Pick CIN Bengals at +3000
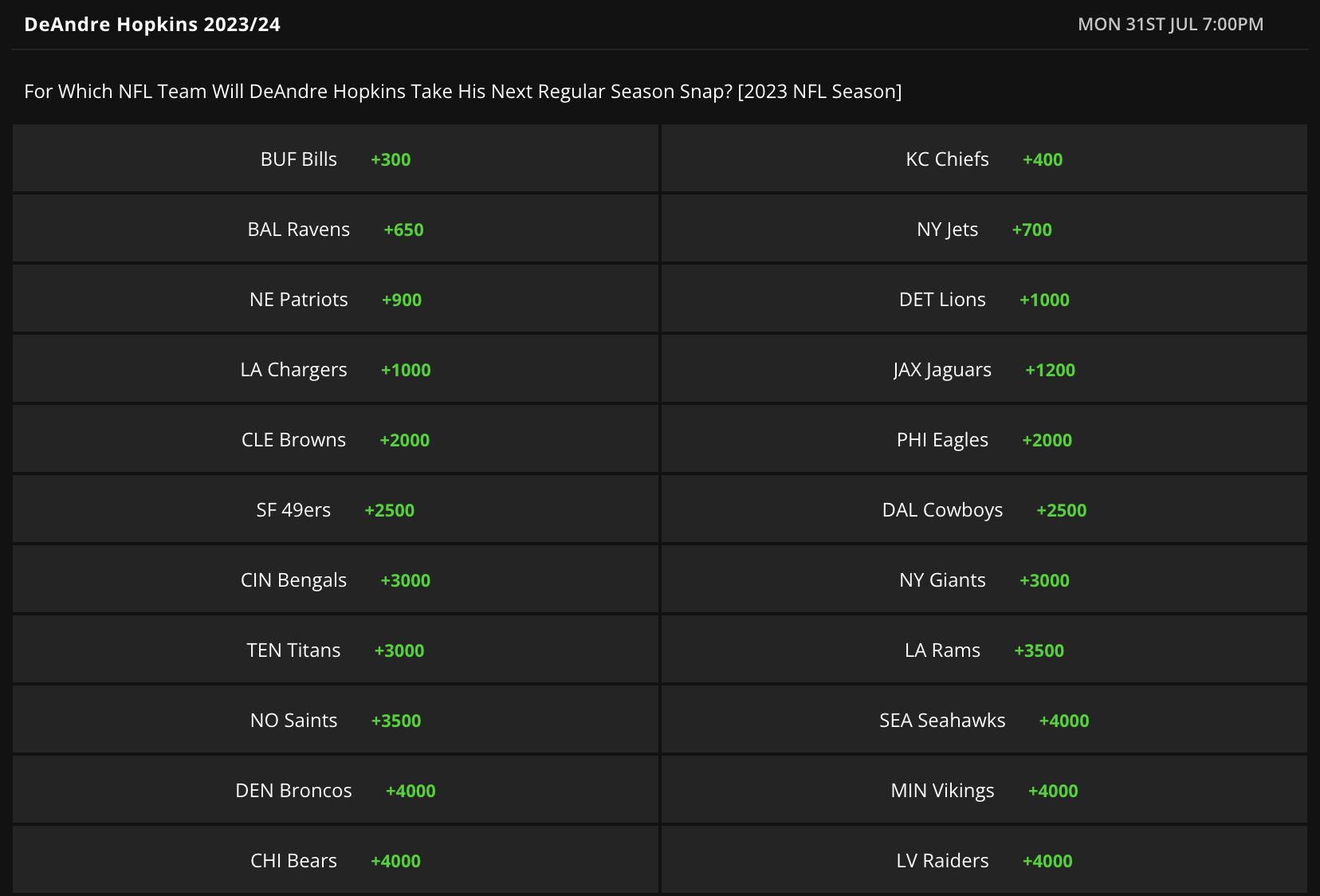This screenshot has height=896, width=1320. [x=336, y=580]
